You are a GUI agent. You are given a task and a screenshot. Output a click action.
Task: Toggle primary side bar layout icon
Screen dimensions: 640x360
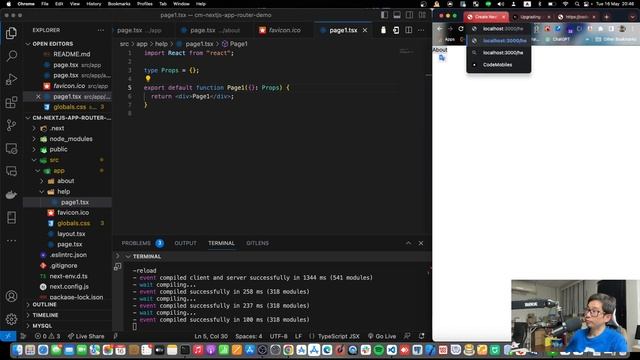[x=384, y=15]
